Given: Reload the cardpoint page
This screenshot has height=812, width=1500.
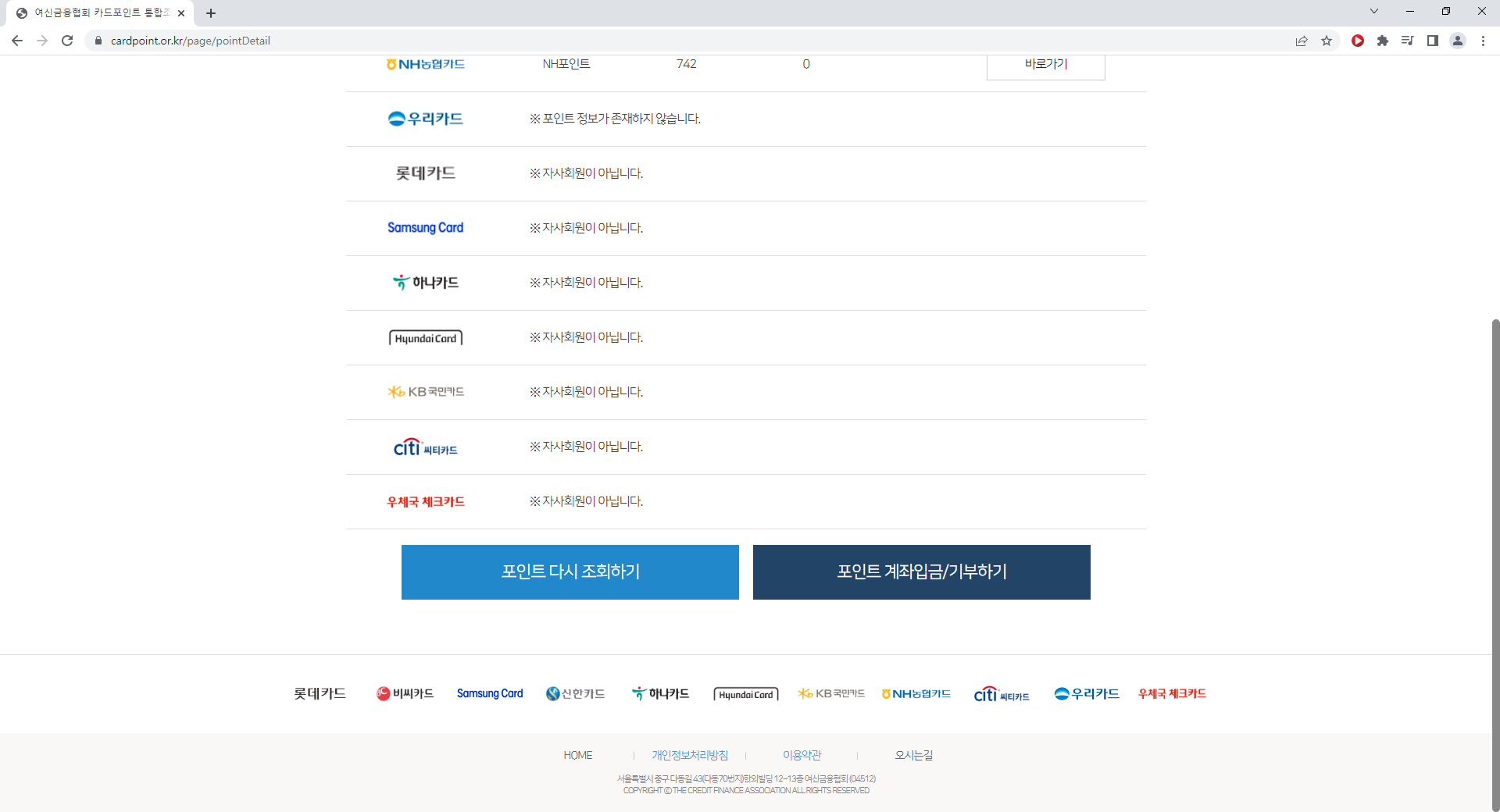Looking at the screenshot, I should tap(67, 41).
